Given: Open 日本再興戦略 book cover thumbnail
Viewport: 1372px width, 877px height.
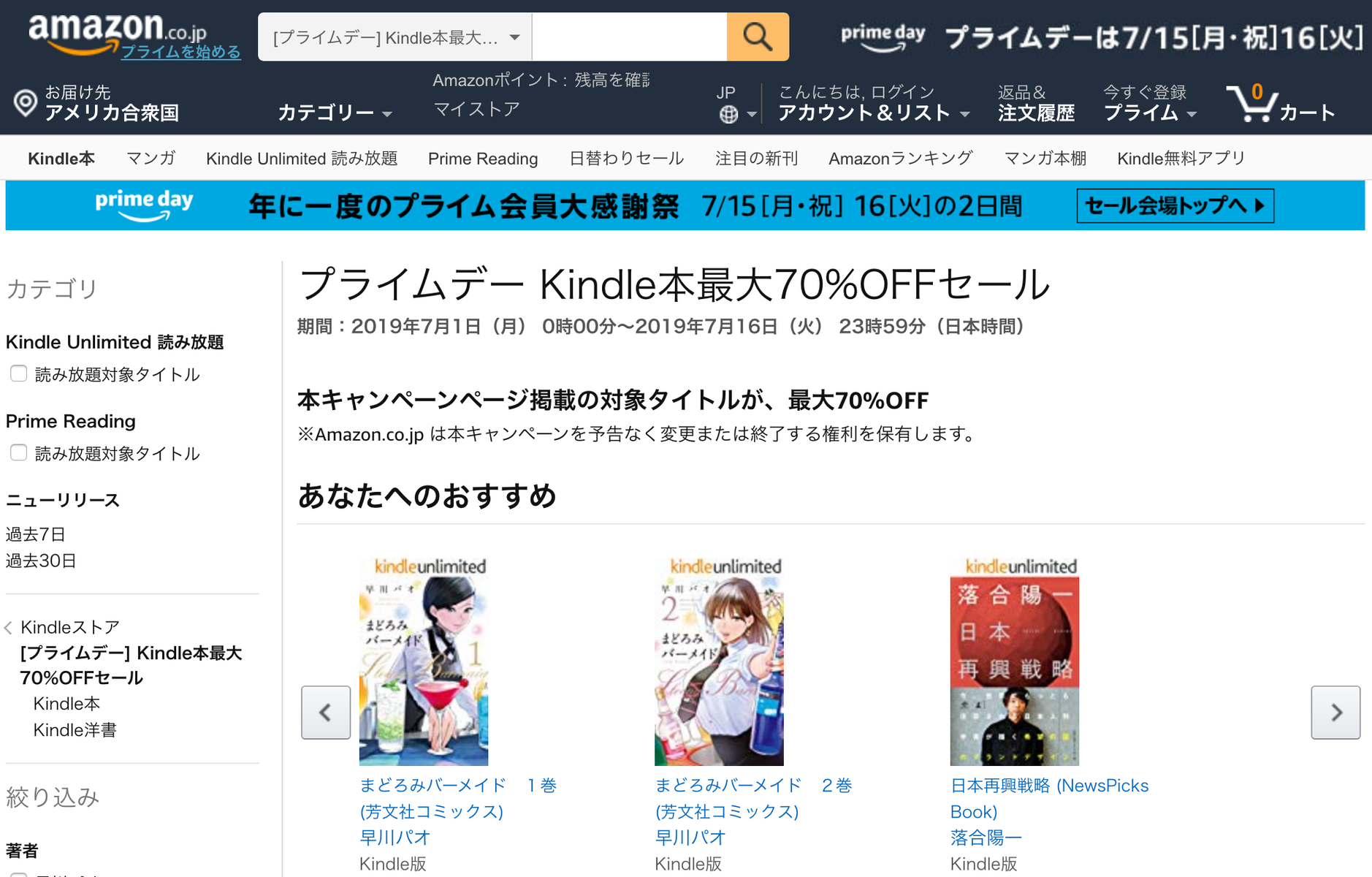Looking at the screenshot, I should (1014, 670).
